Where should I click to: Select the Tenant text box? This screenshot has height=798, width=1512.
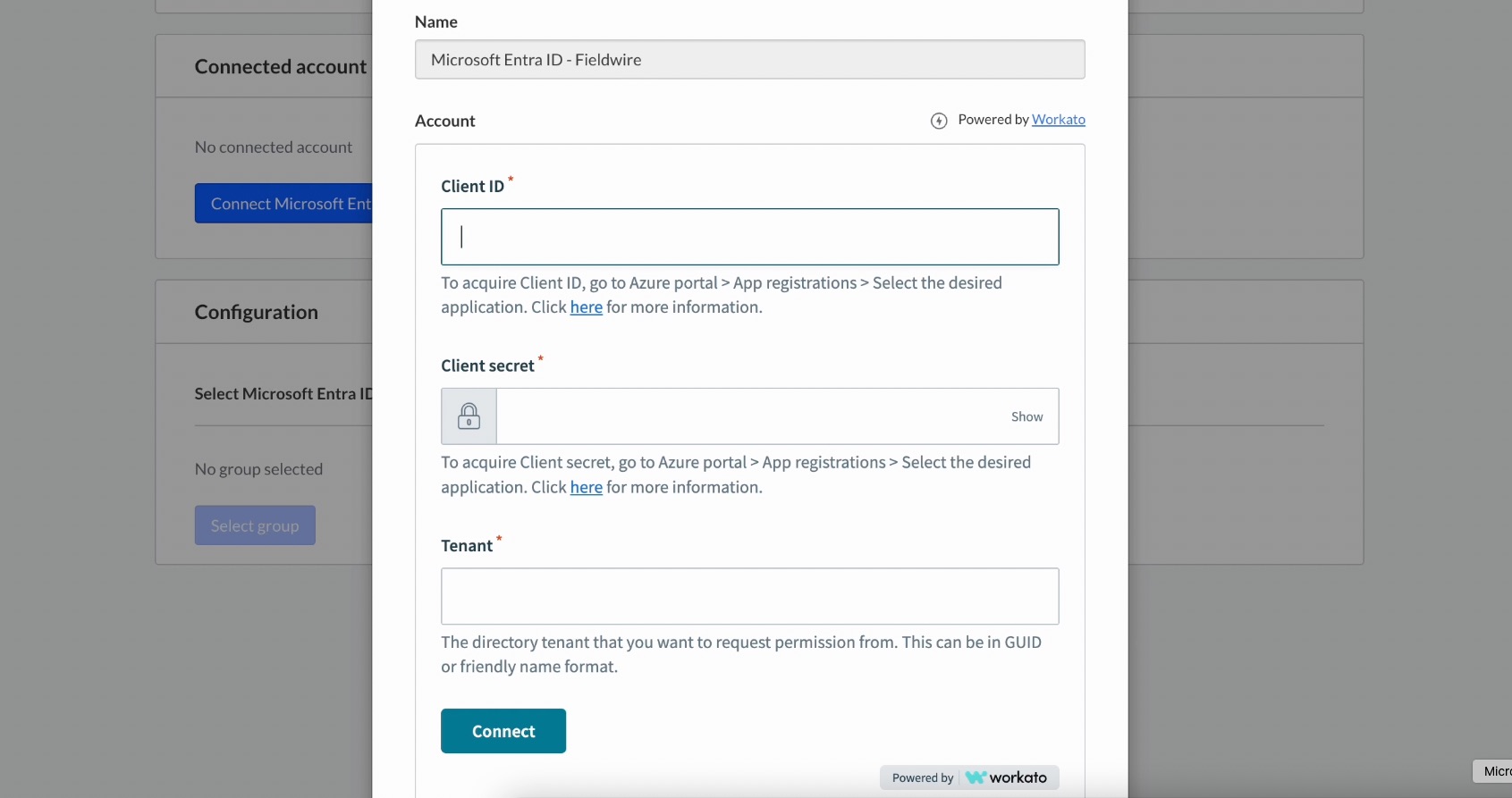tap(749, 596)
